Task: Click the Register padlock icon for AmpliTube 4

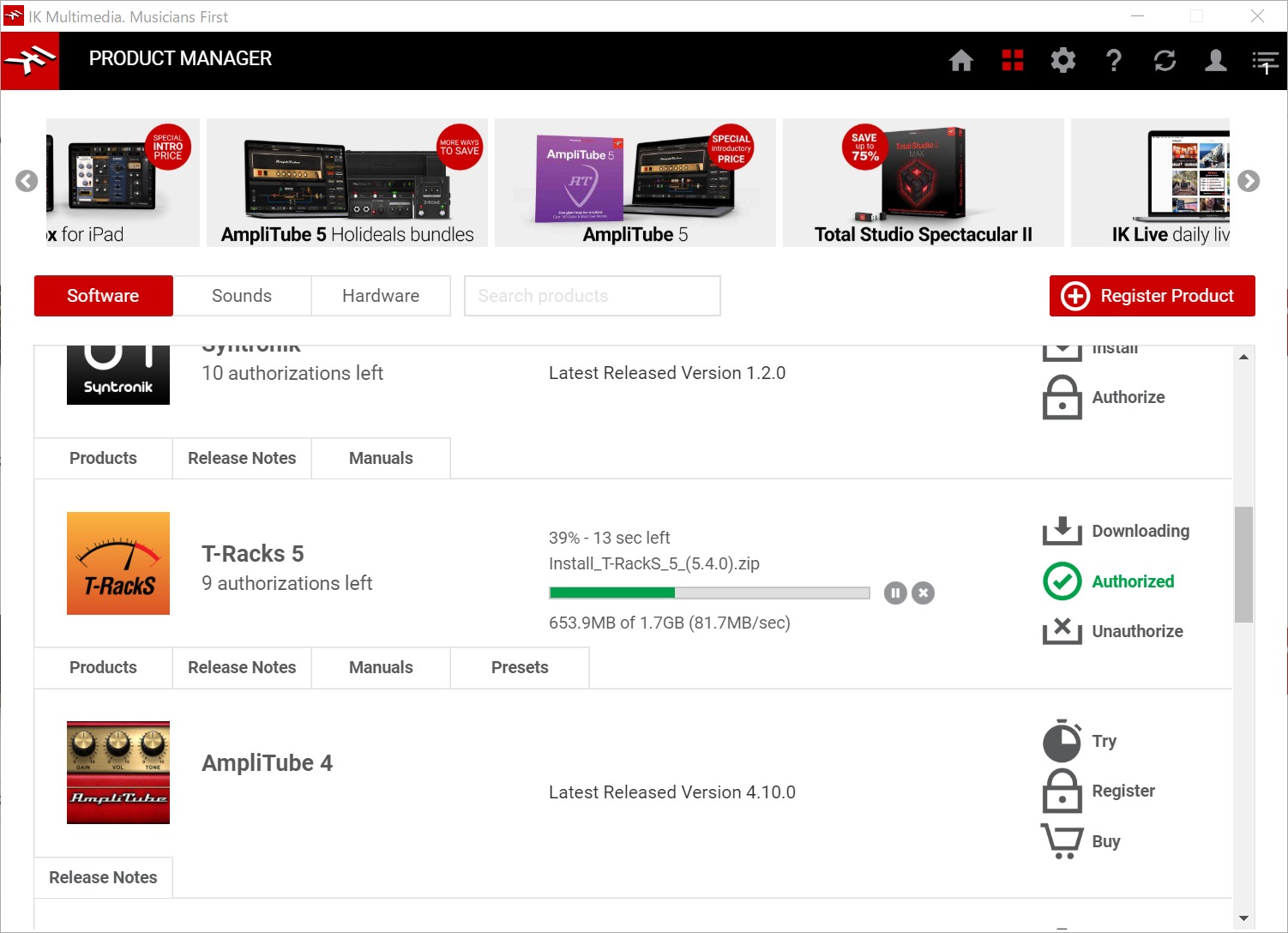Action: click(1062, 791)
